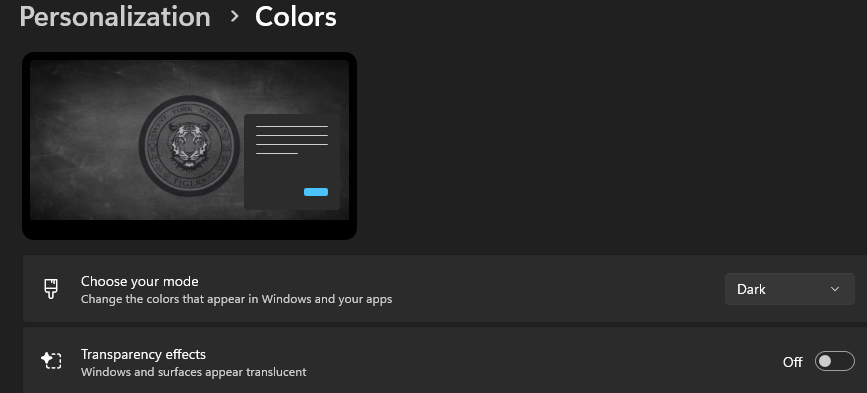
Task: Click the Colors breadcrumb title
Action: coord(295,17)
